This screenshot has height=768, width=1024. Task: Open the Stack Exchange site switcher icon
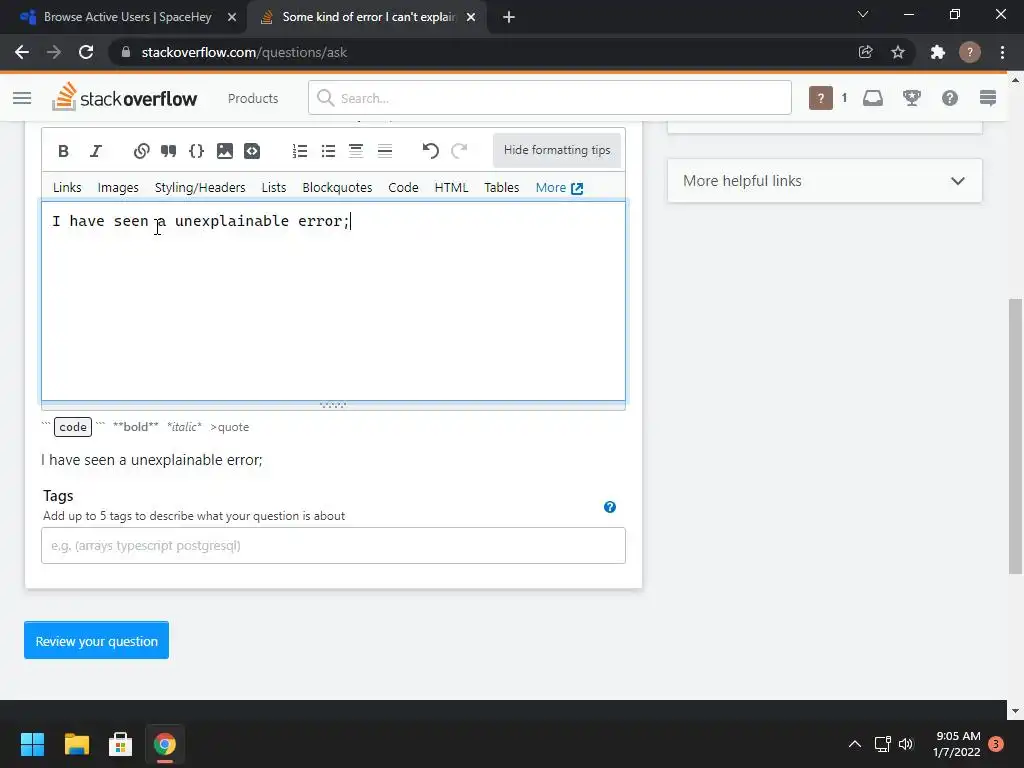(988, 98)
